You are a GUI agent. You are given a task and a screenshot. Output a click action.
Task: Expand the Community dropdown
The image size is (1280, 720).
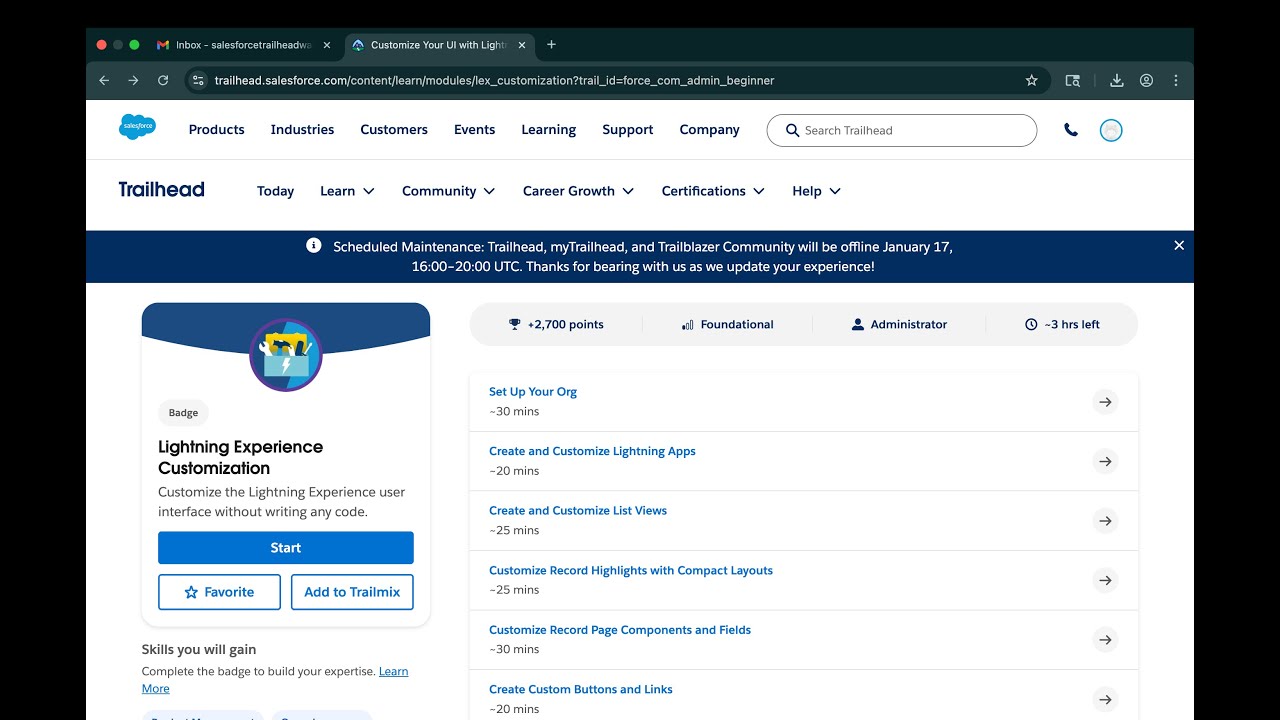pyautogui.click(x=448, y=191)
